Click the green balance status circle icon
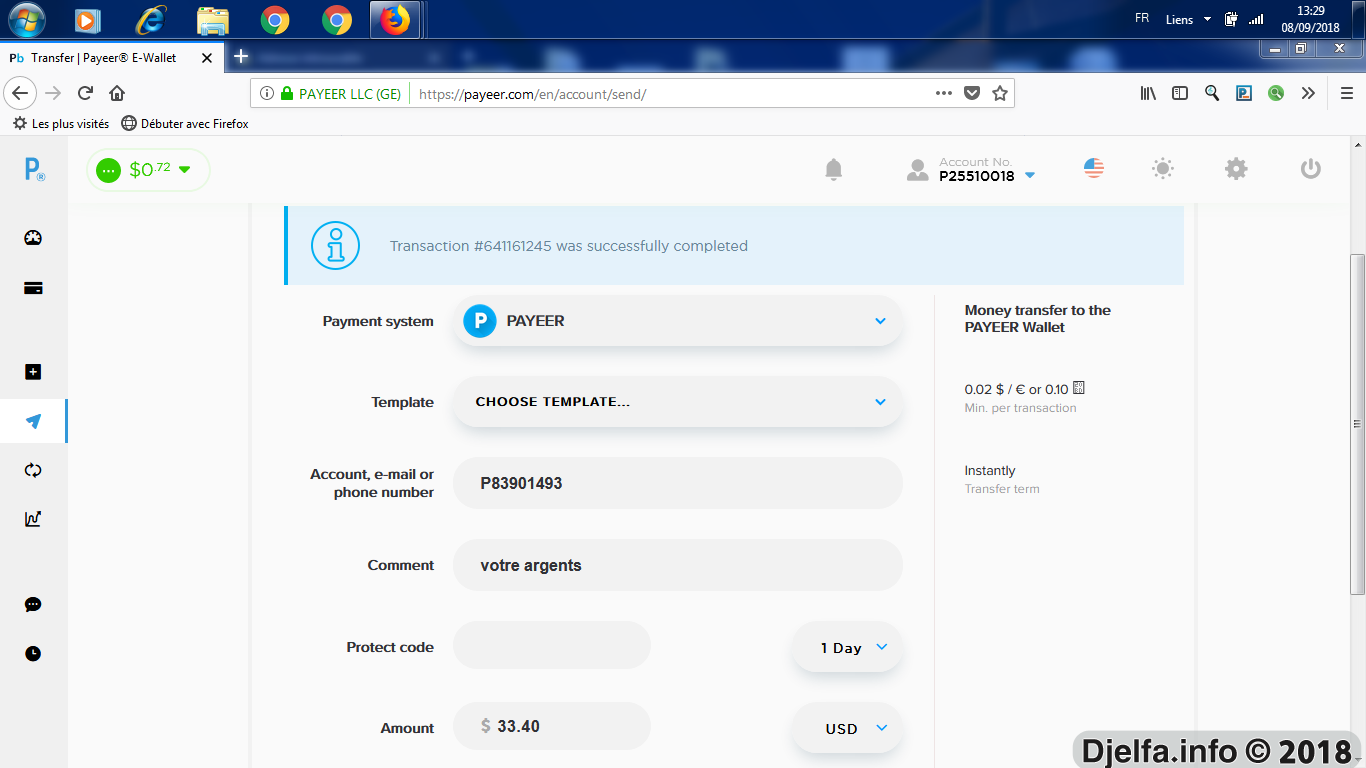Screen dimensions: 1366x768 pyautogui.click(x=108, y=170)
